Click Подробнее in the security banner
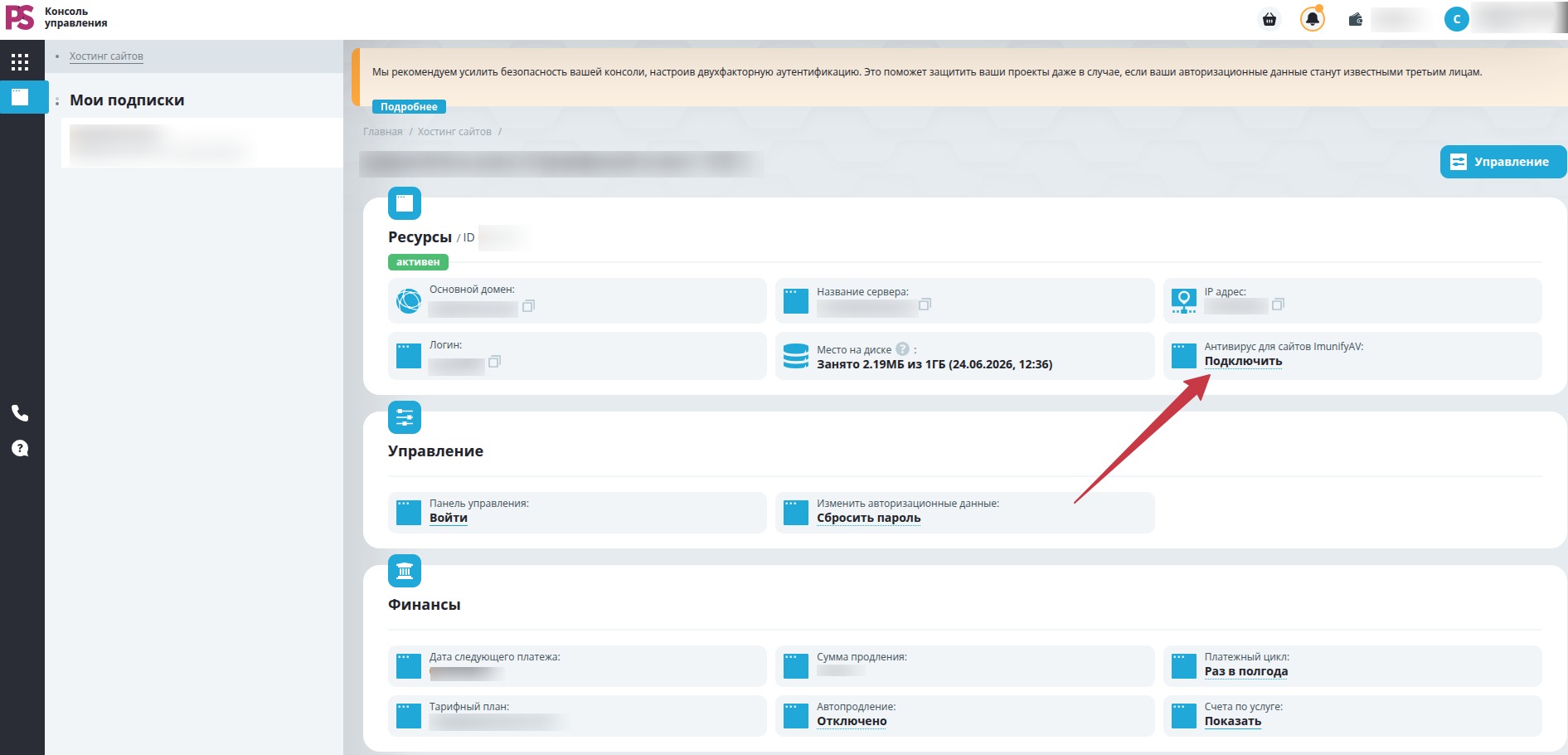Screen dimensions: 1568x755 (x=409, y=106)
